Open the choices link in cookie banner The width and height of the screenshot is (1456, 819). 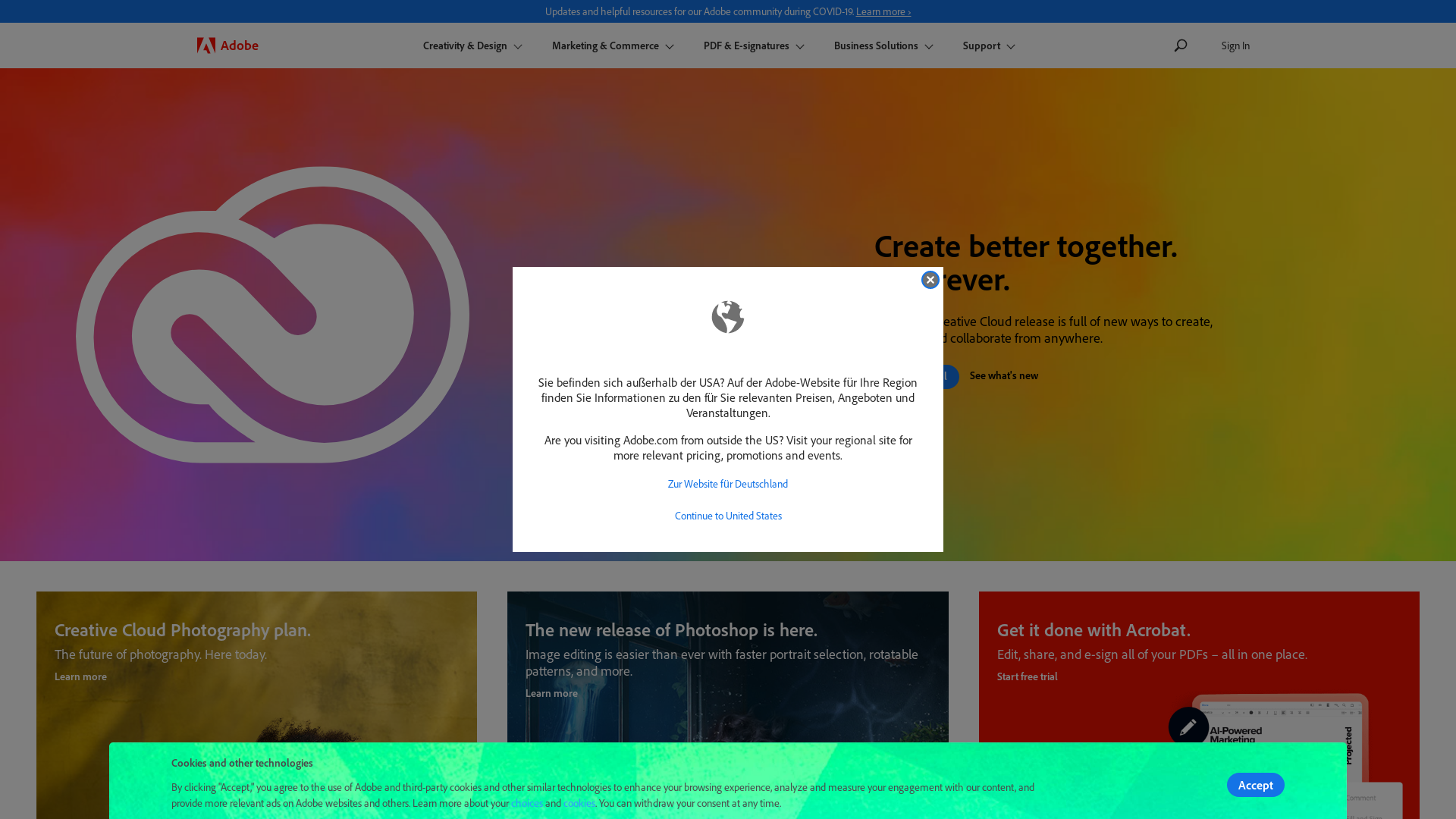pyautogui.click(x=527, y=803)
